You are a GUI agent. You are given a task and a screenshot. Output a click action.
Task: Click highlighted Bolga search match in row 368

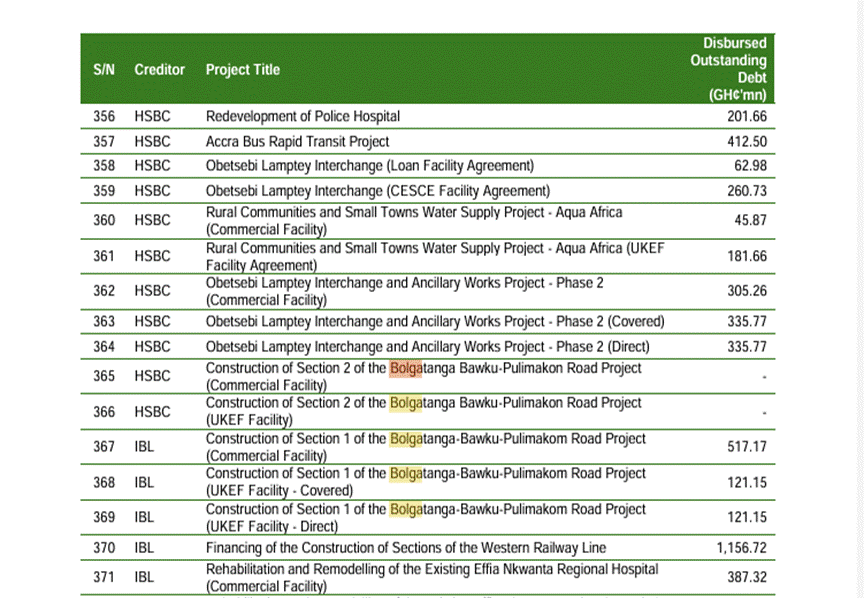pyautogui.click(x=406, y=474)
